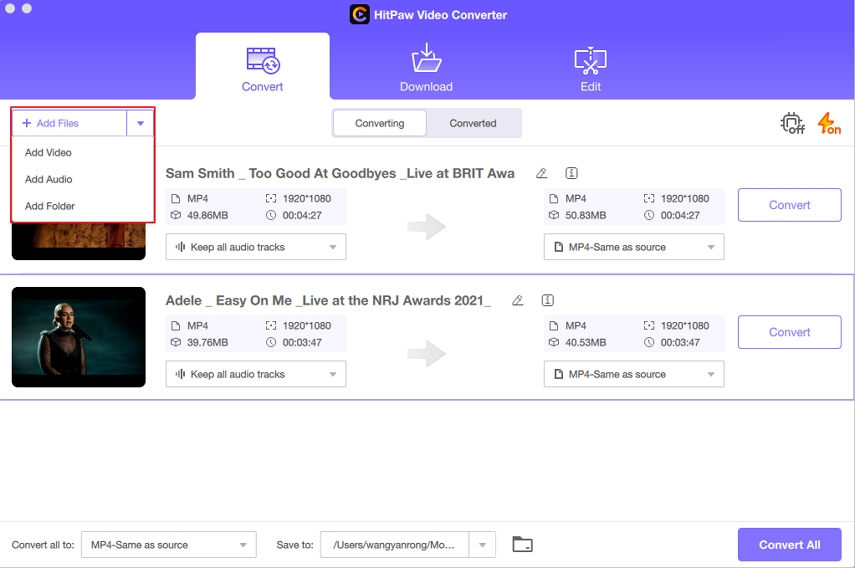The image size is (855, 568).
Task: Rename the Sam Smith video title
Action: click(x=541, y=173)
